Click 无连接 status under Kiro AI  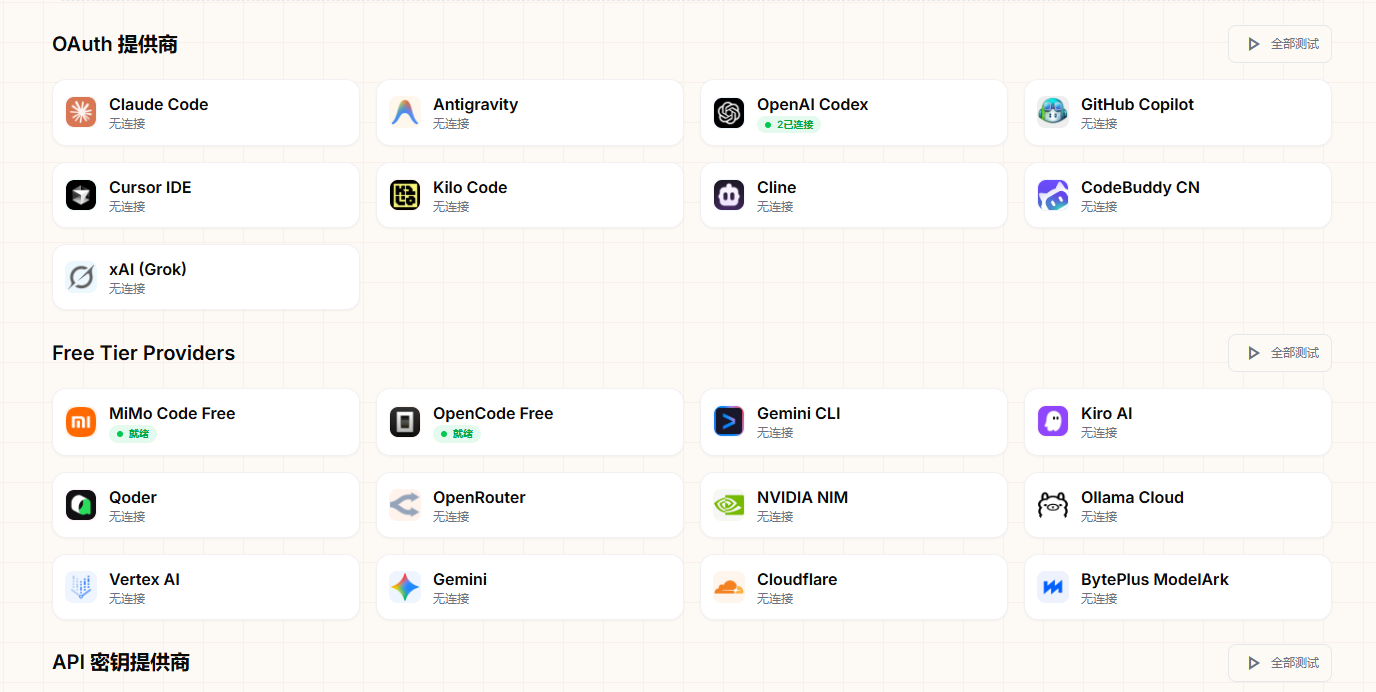1099,433
